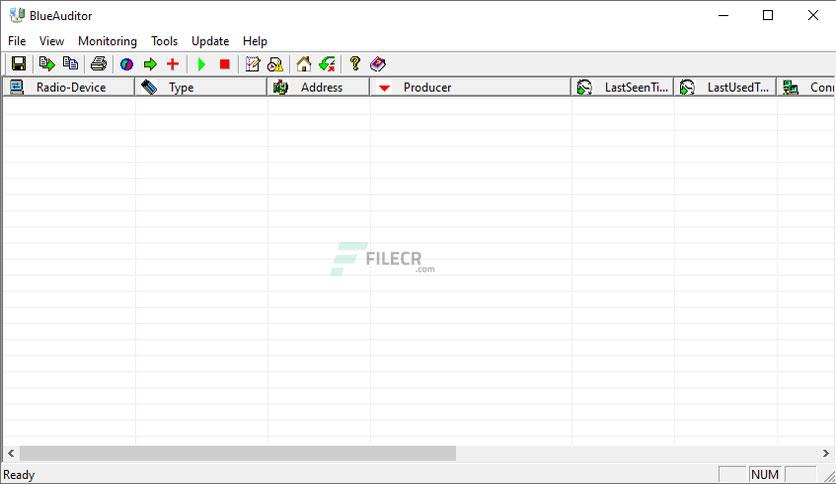Open the File menu
The width and height of the screenshot is (836, 484).
coord(17,41)
